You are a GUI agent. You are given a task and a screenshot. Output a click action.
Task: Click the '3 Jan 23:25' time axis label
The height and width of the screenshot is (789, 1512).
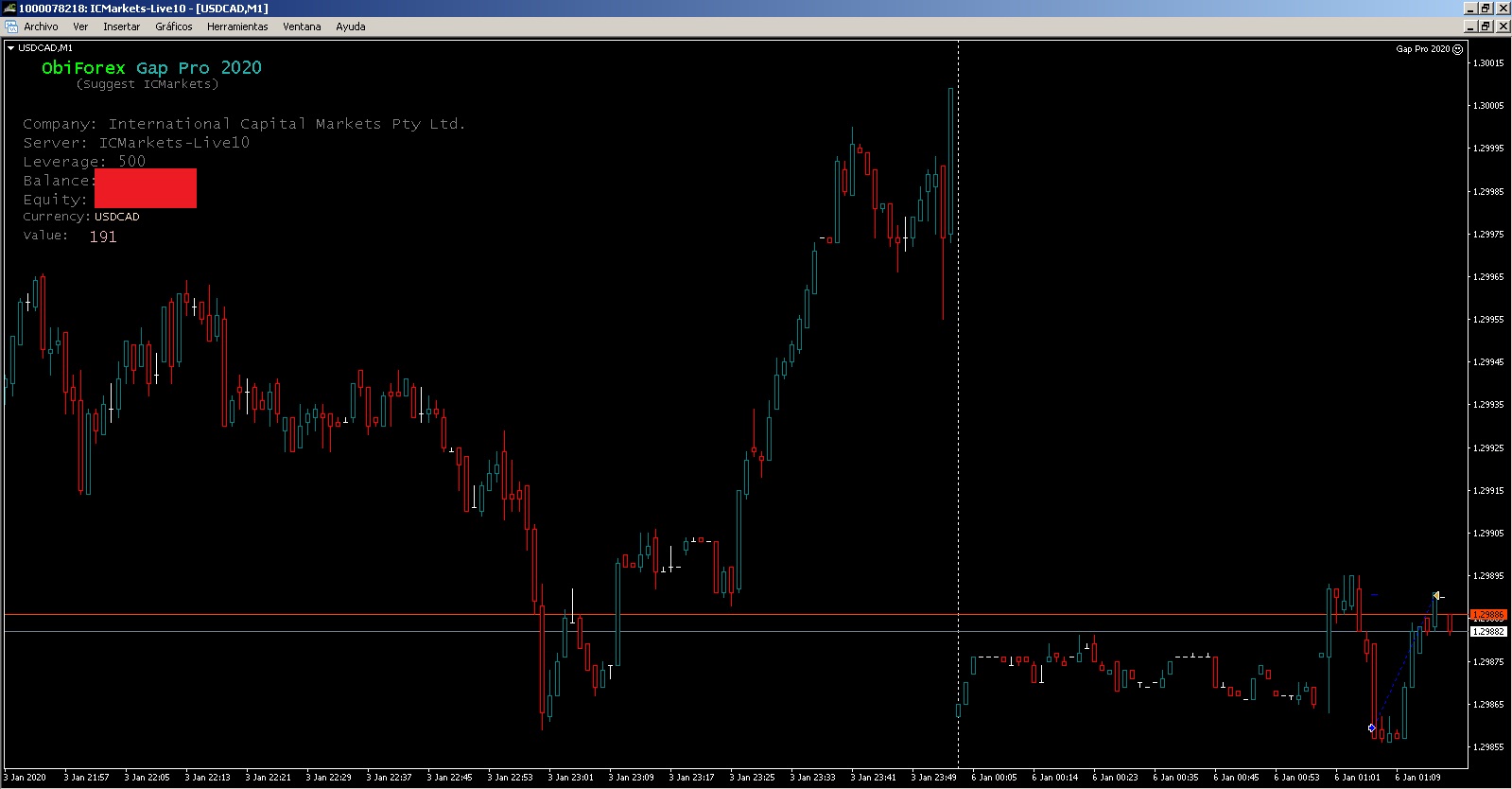(x=752, y=778)
